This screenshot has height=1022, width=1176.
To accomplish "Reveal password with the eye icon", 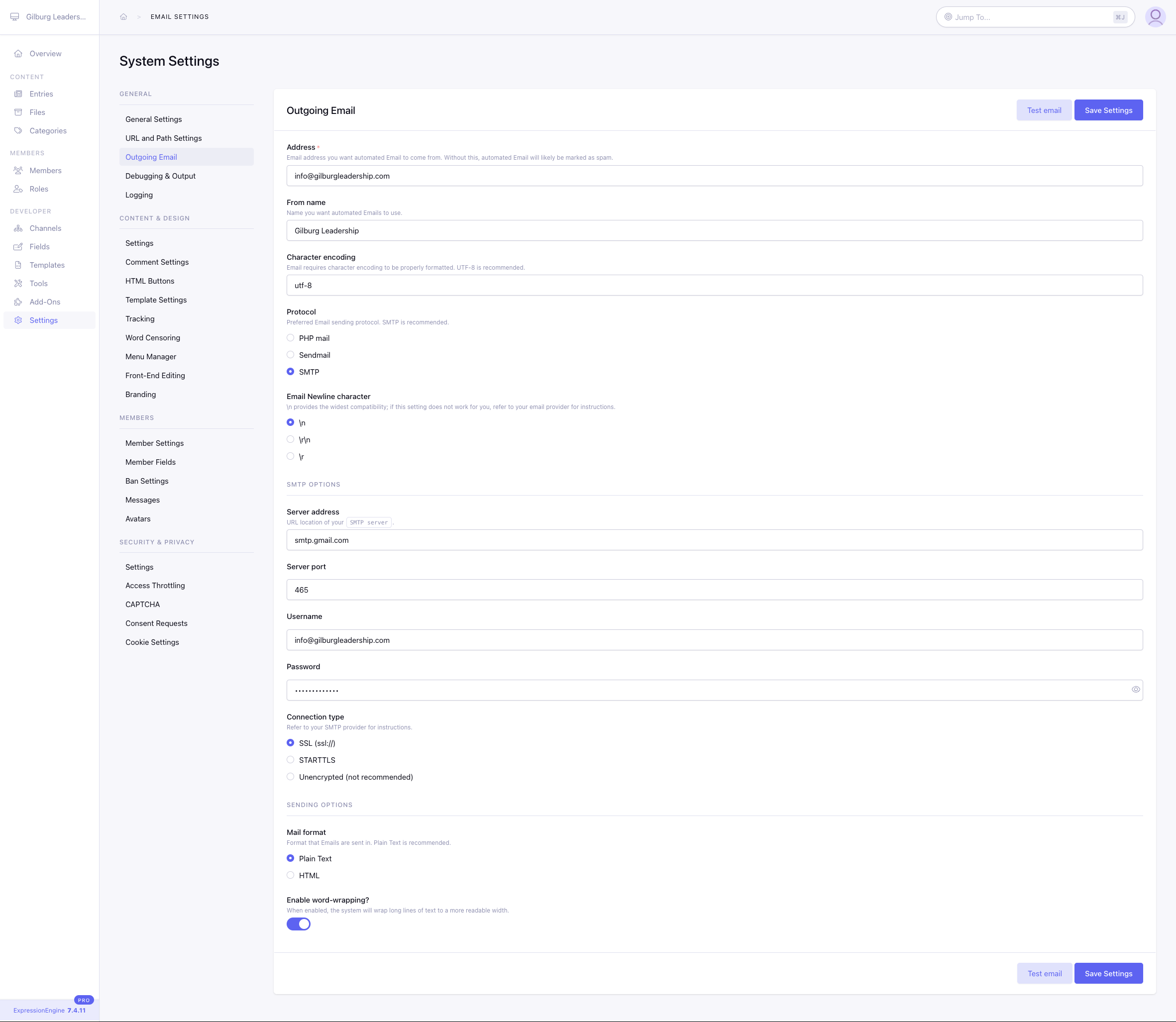I will pyautogui.click(x=1136, y=690).
